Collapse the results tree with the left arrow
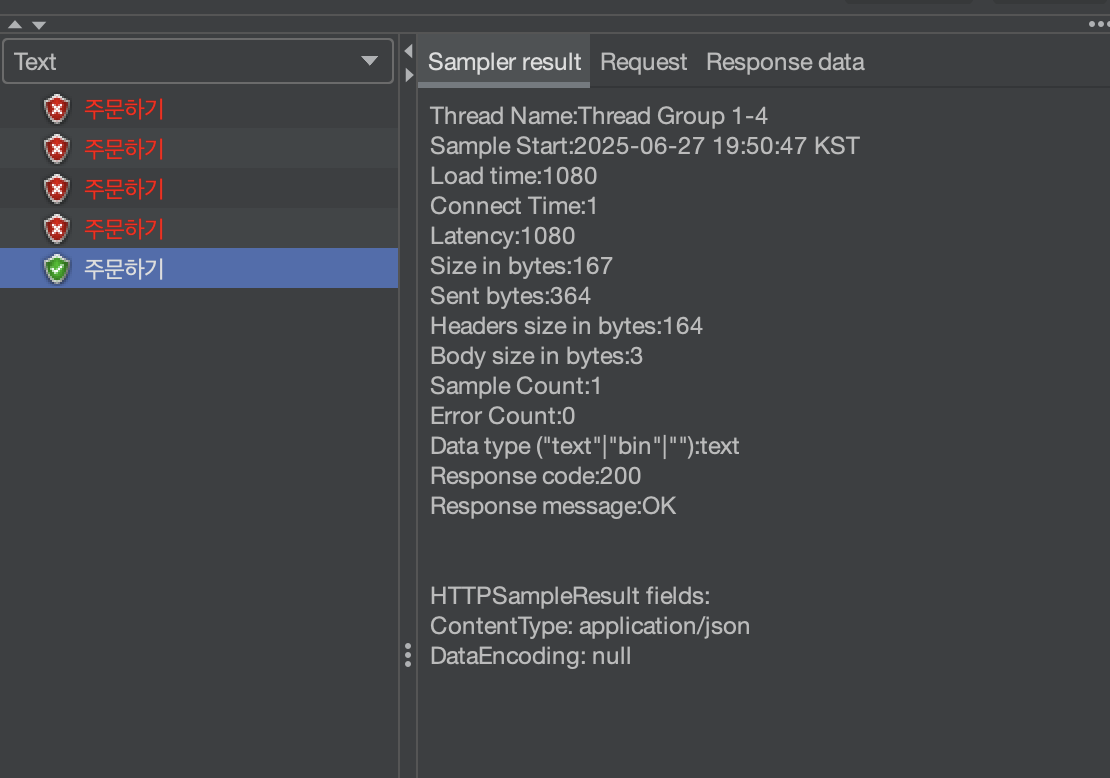Image resolution: width=1110 pixels, height=778 pixels. (x=408, y=51)
